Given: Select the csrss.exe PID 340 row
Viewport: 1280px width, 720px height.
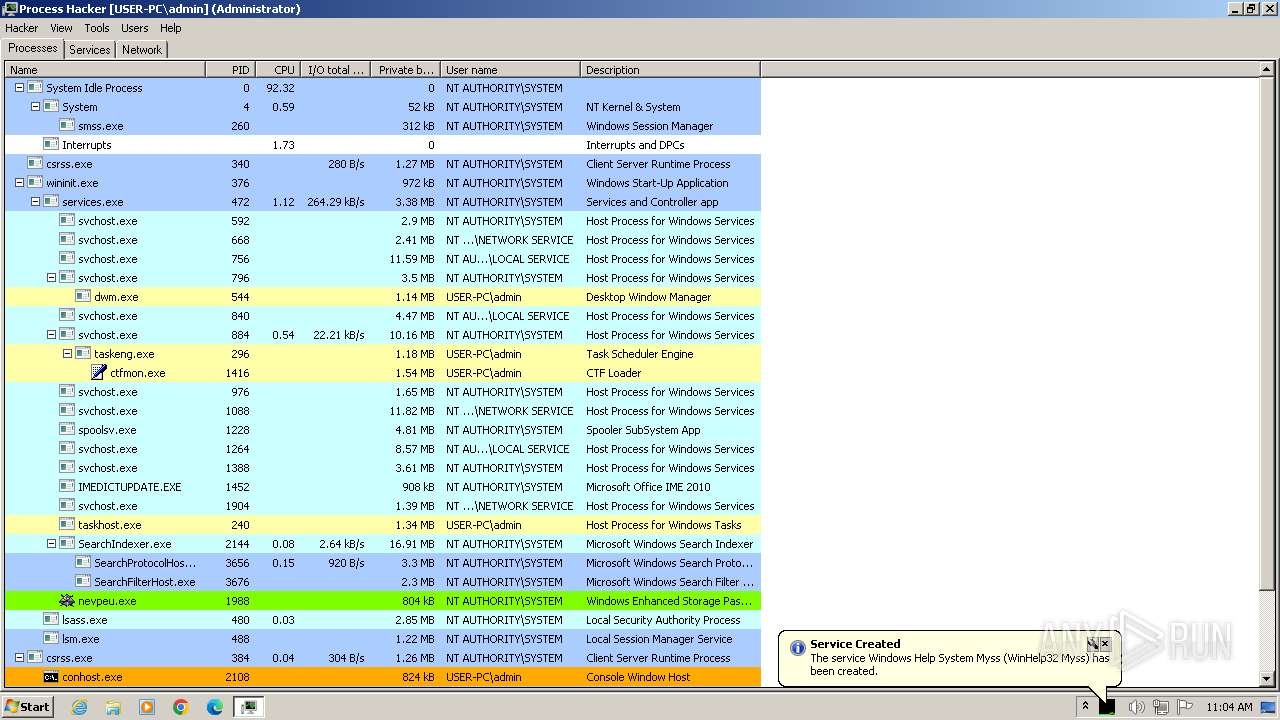Looking at the screenshot, I should tap(383, 164).
